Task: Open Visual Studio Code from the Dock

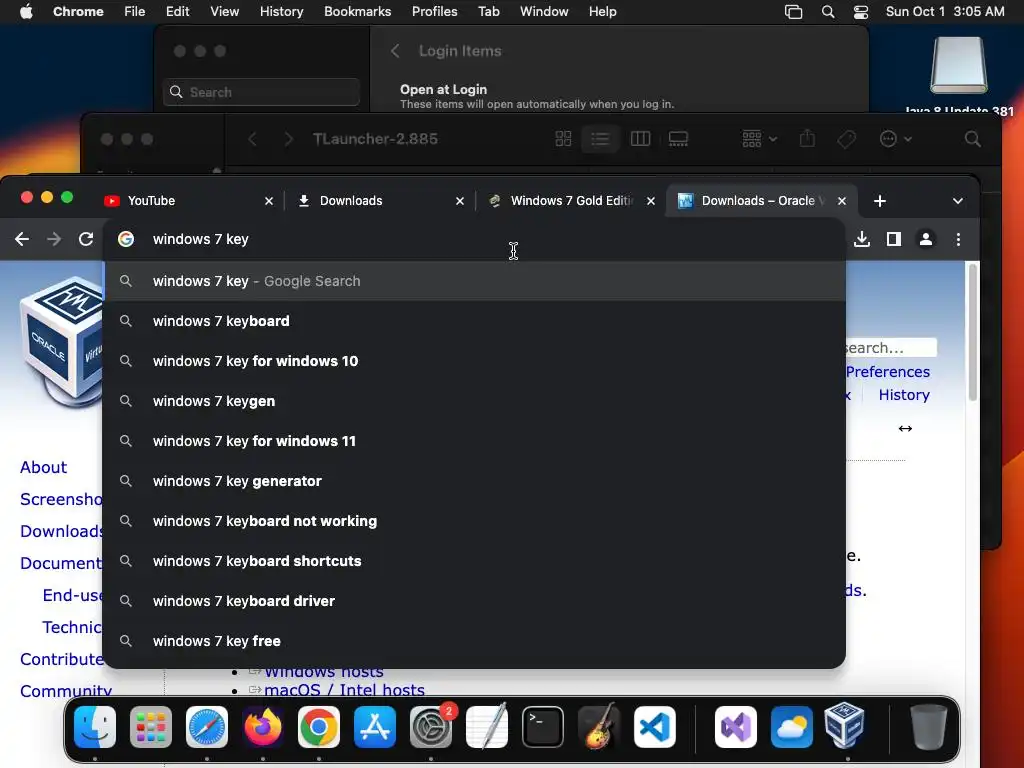Action: 654,727
